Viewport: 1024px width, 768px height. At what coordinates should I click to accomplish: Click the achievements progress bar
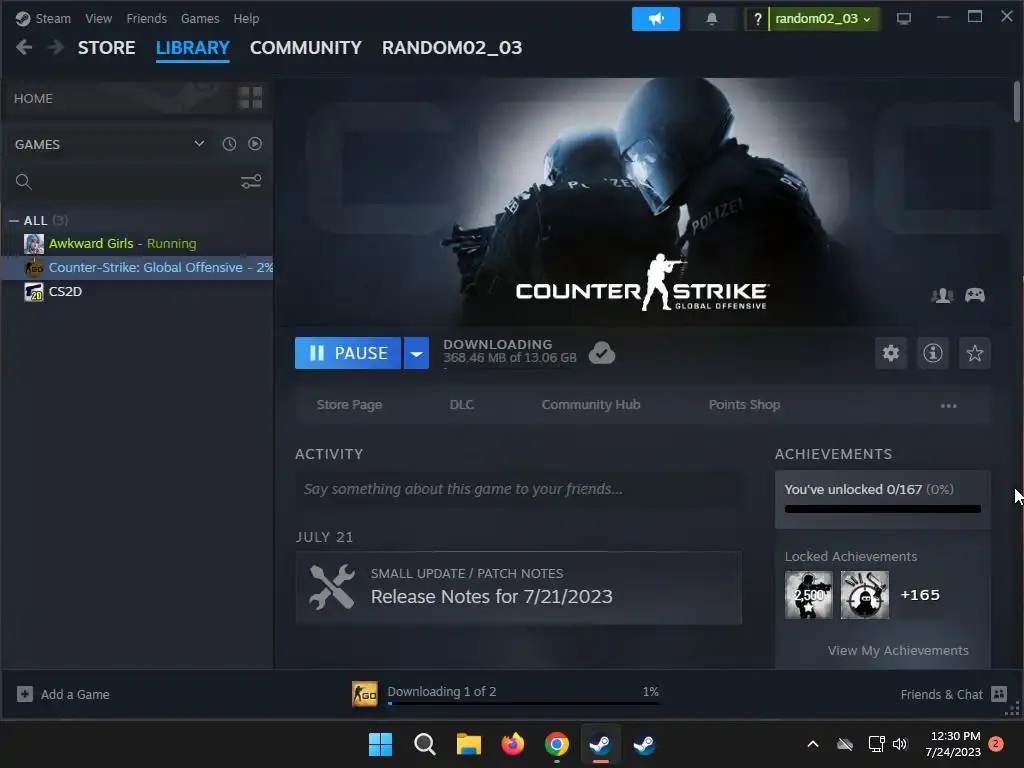(x=882, y=509)
